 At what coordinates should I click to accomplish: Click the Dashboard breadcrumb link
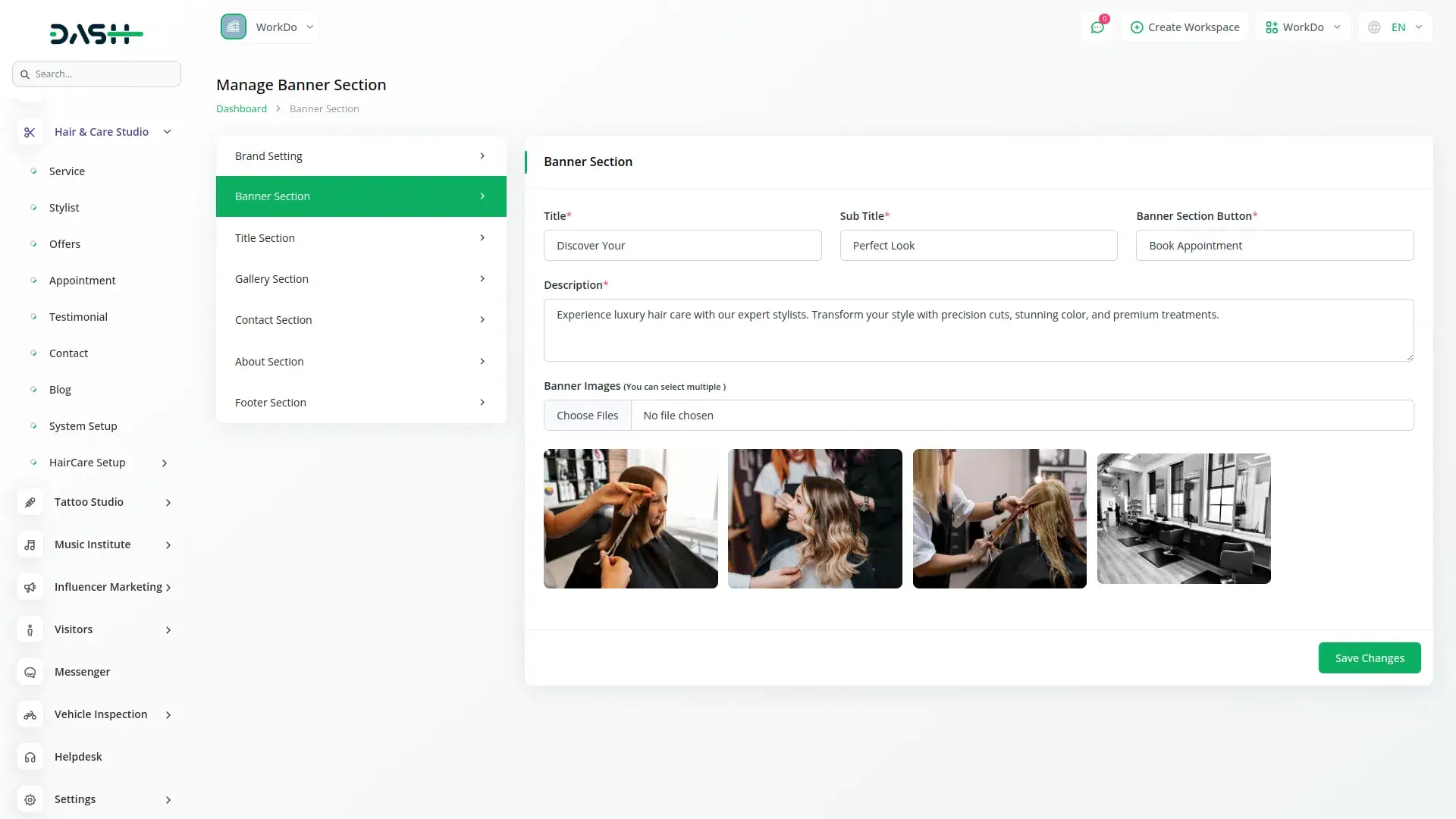(x=241, y=108)
